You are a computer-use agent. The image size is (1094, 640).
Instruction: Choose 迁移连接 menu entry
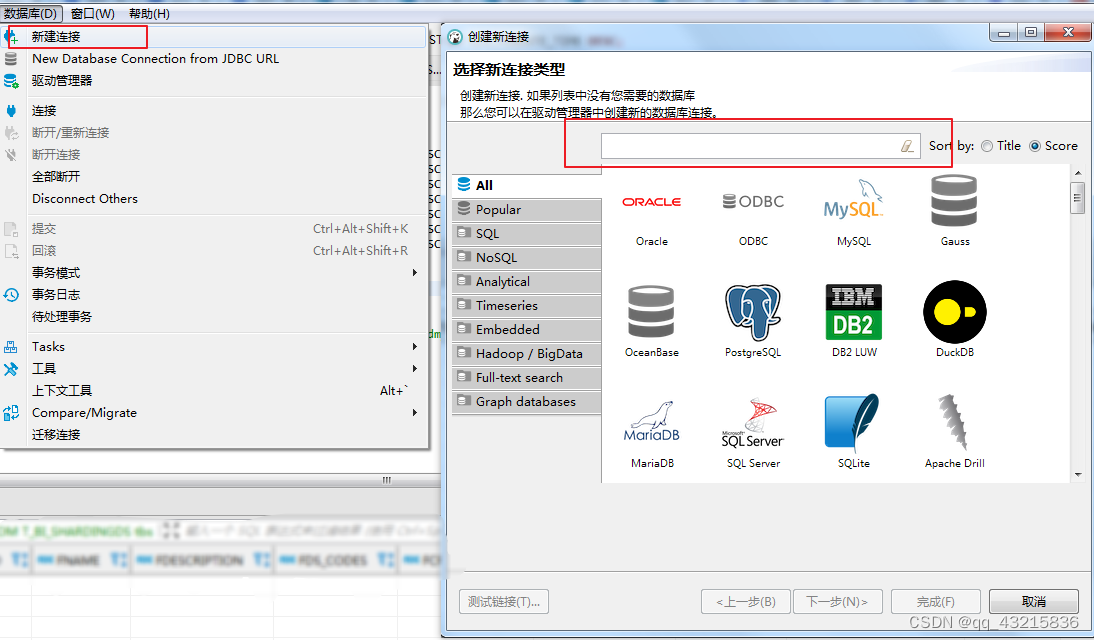213,434
